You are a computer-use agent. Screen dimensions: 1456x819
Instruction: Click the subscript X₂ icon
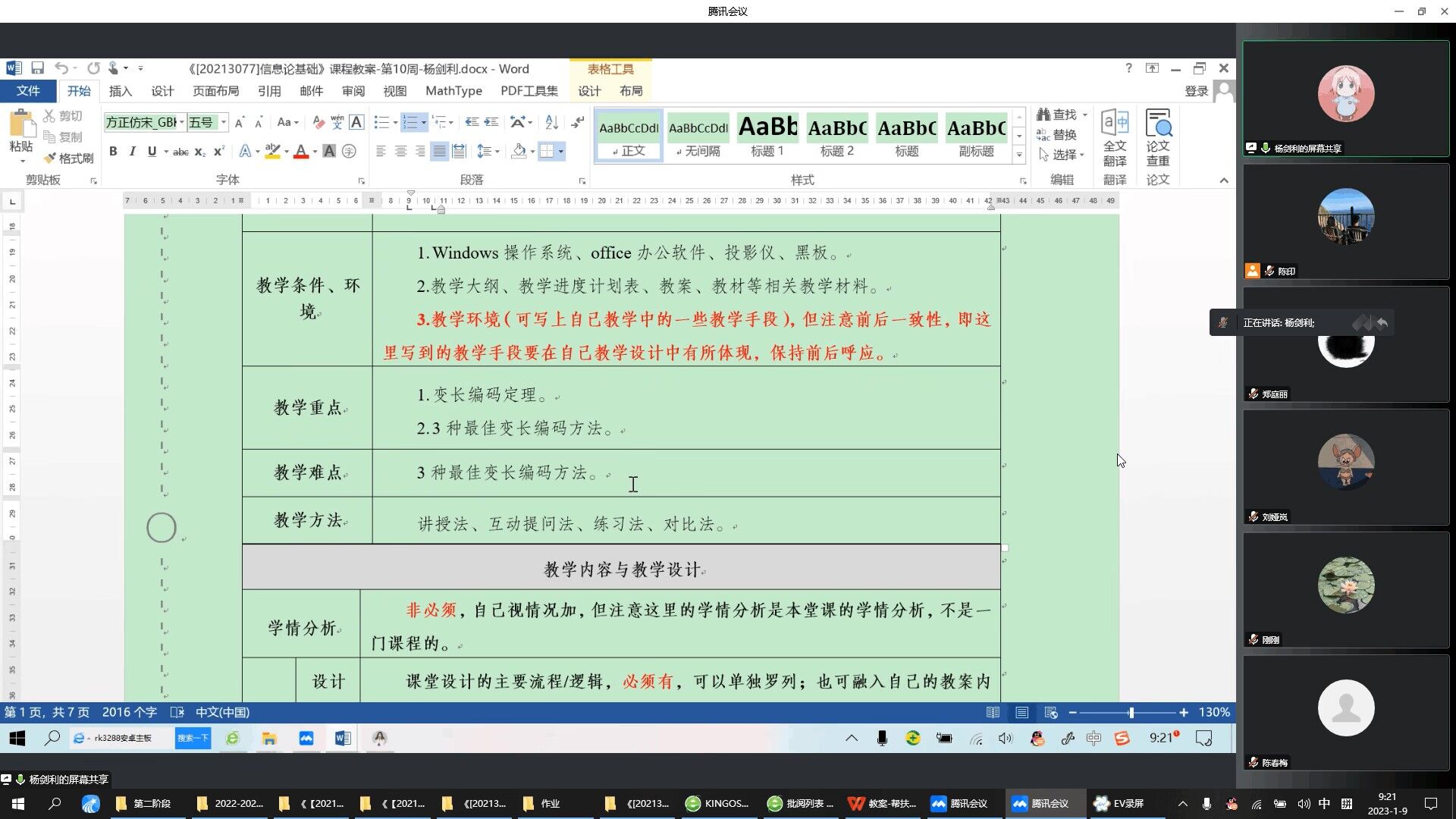point(199,152)
